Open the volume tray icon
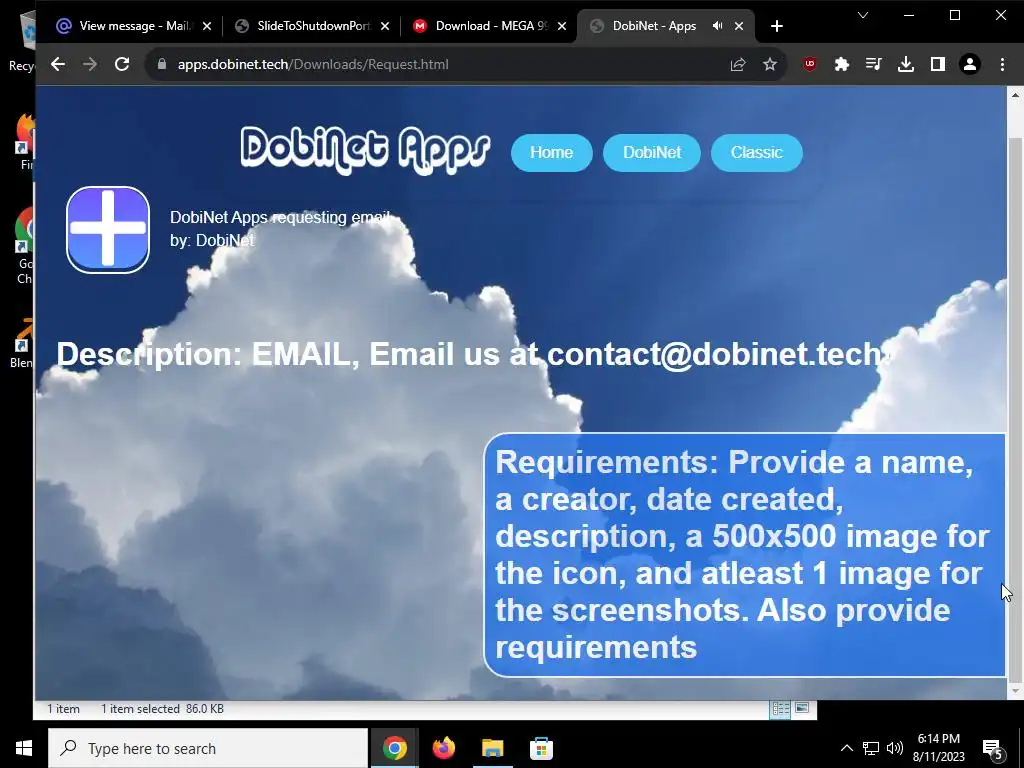Screen dimensions: 1024x768 [895, 748]
